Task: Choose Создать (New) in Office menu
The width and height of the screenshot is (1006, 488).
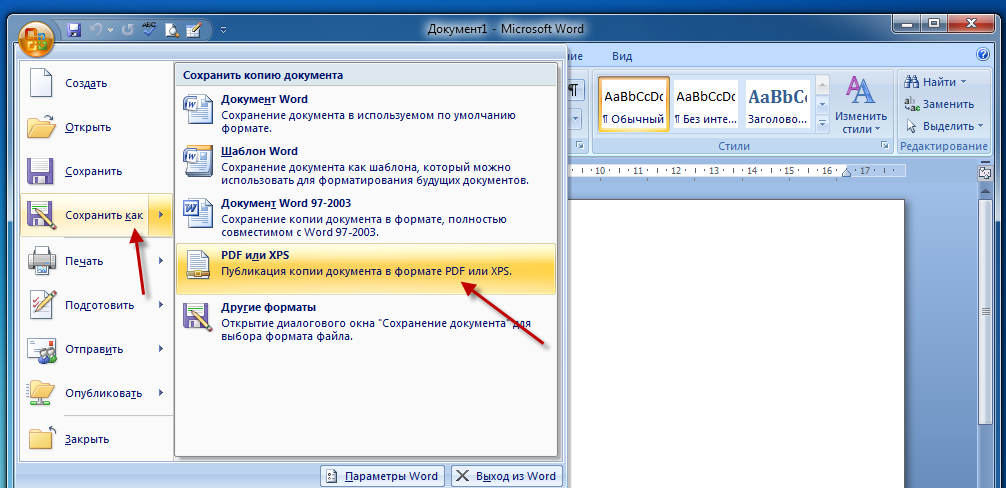Action: pyautogui.click(x=96, y=83)
